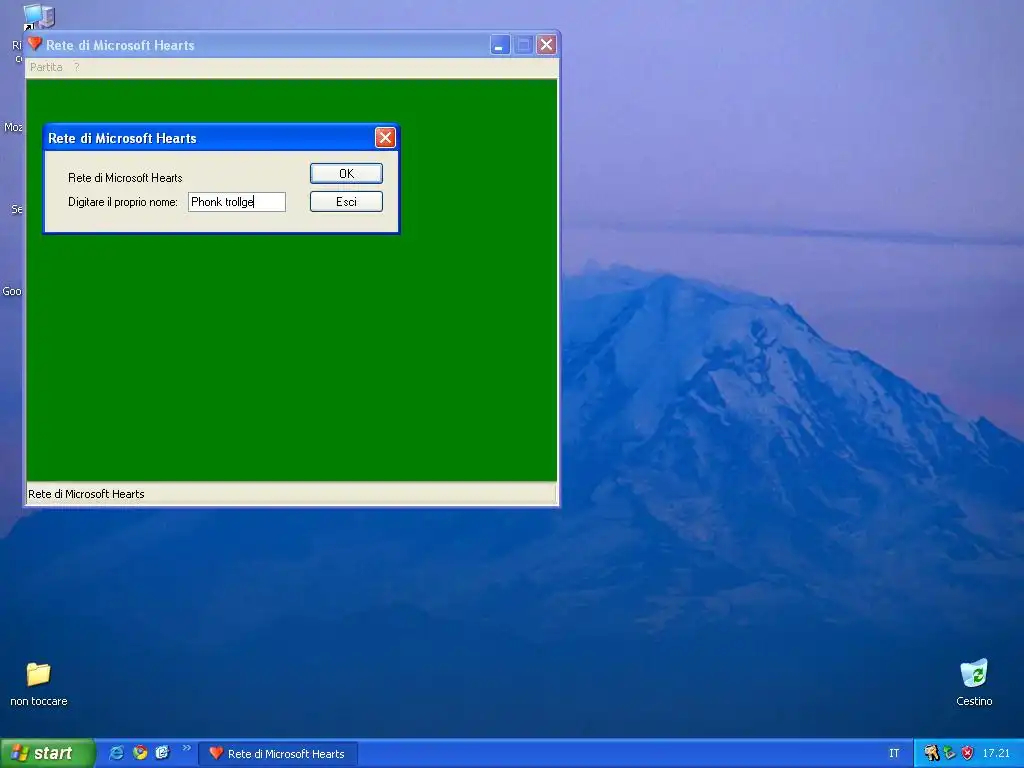The image size is (1024, 768).
Task: Close the Rete di Microsoft Hearts dialog
Action: [x=385, y=138]
